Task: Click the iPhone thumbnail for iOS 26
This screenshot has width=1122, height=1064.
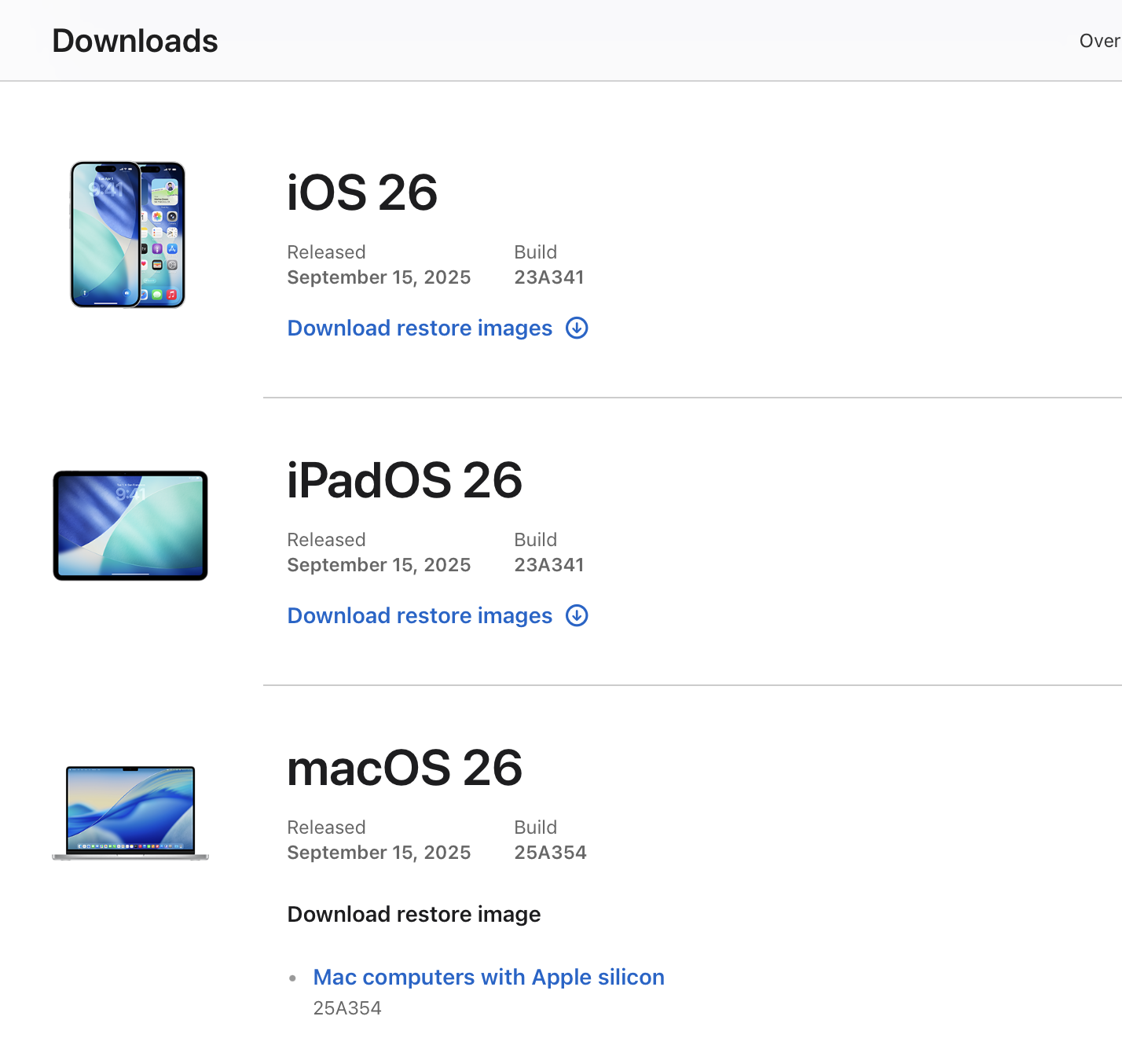Action: click(128, 234)
